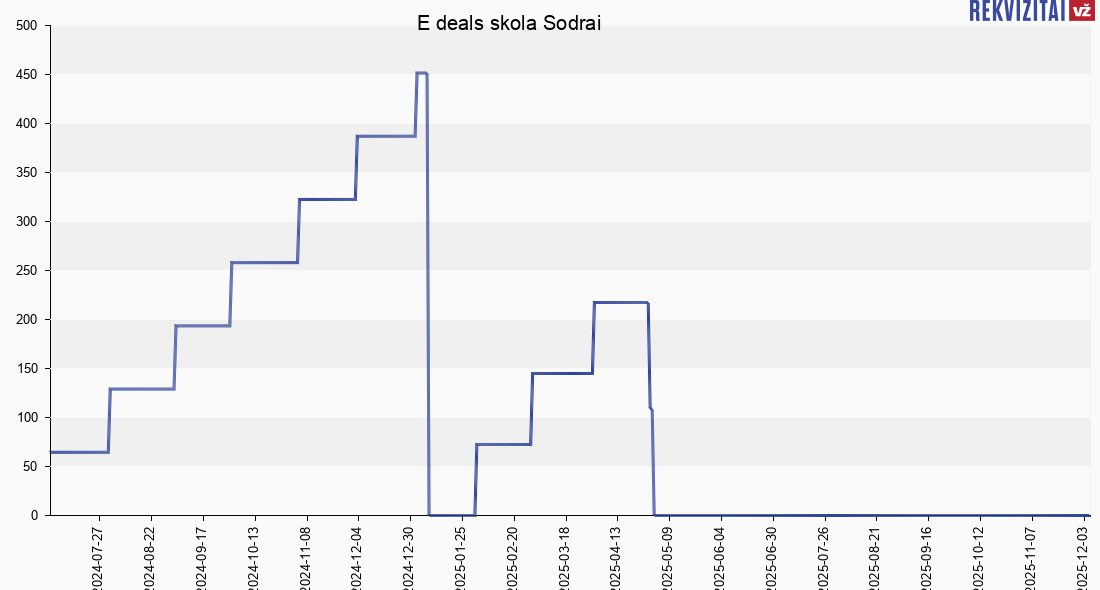This screenshot has width=1100, height=590.
Task: Click the red VŽ logo icon
Action: tap(1080, 11)
